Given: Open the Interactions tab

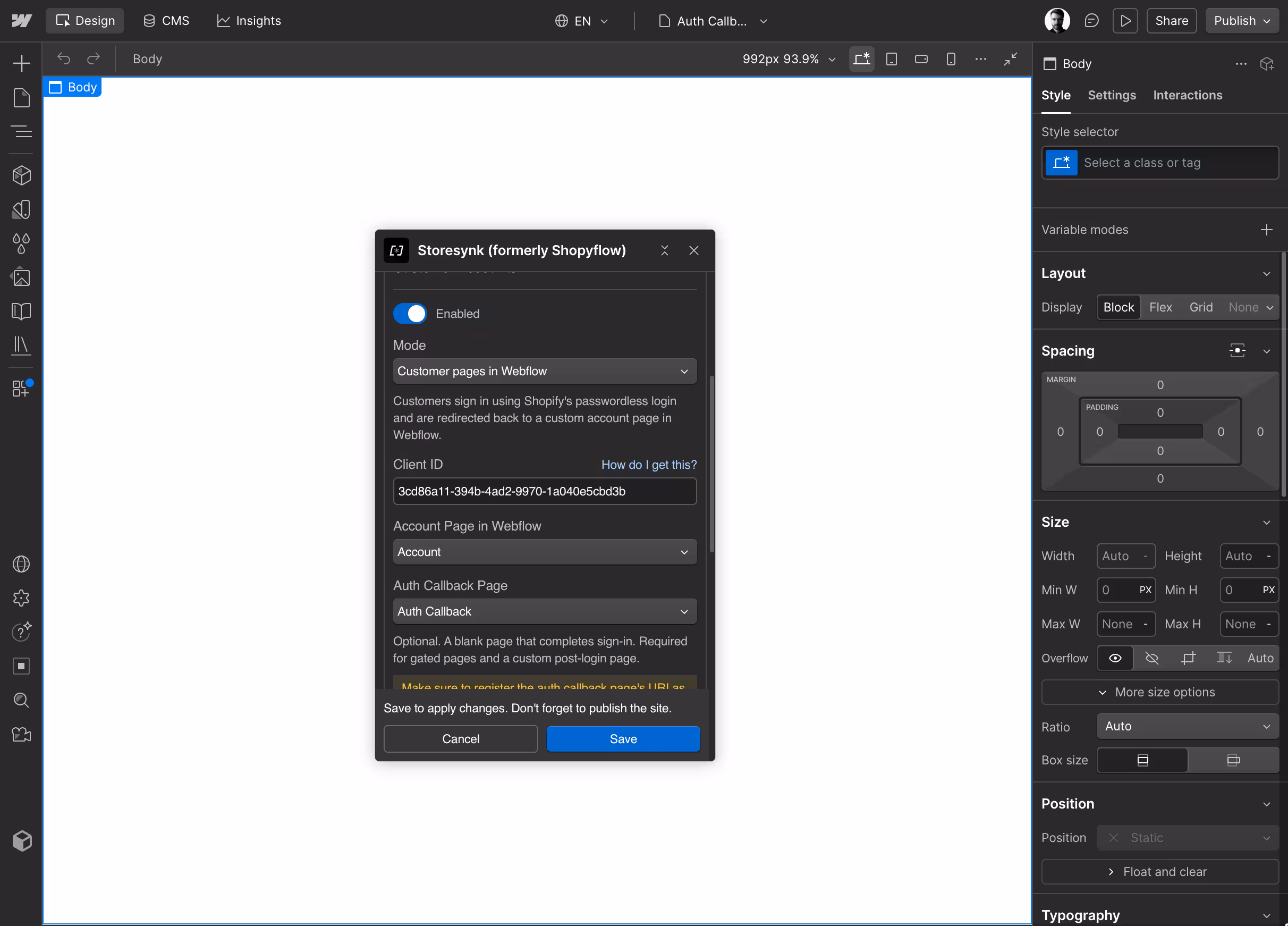Looking at the screenshot, I should (1188, 96).
